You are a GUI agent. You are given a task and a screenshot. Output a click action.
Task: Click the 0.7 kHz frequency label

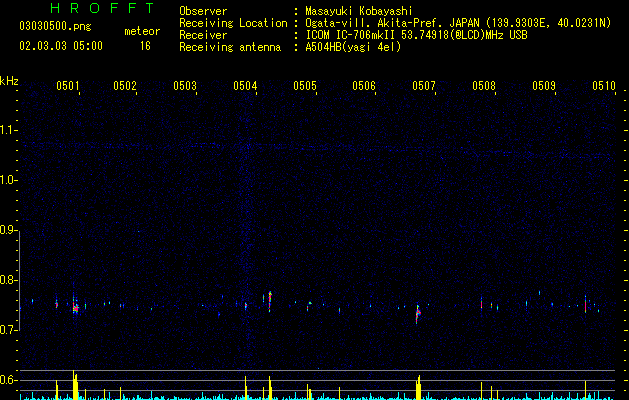point(8,330)
